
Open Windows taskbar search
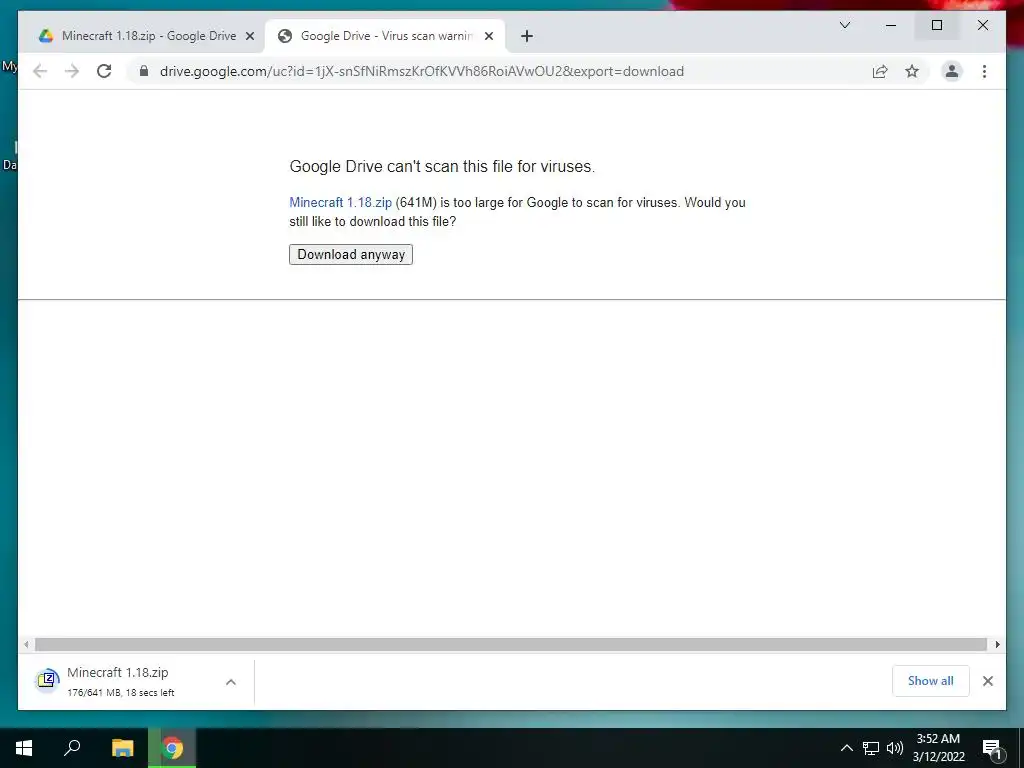[72, 748]
